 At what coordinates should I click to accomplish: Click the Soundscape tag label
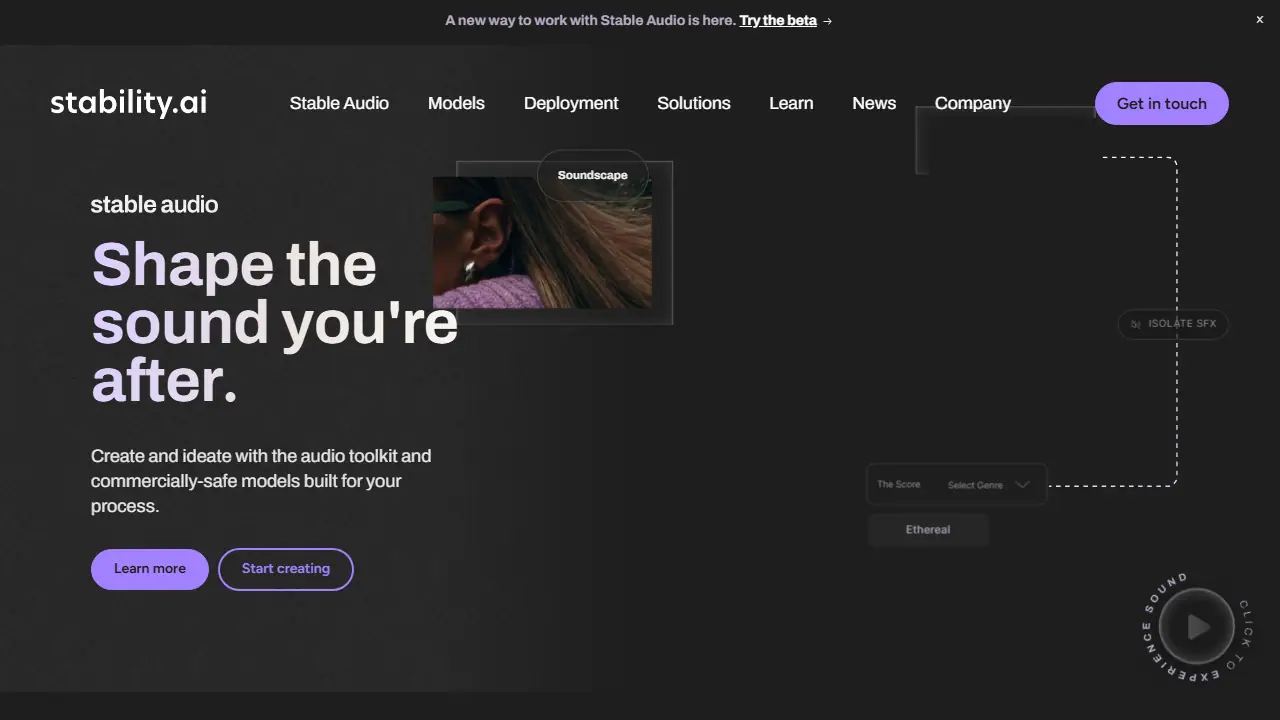[593, 175]
